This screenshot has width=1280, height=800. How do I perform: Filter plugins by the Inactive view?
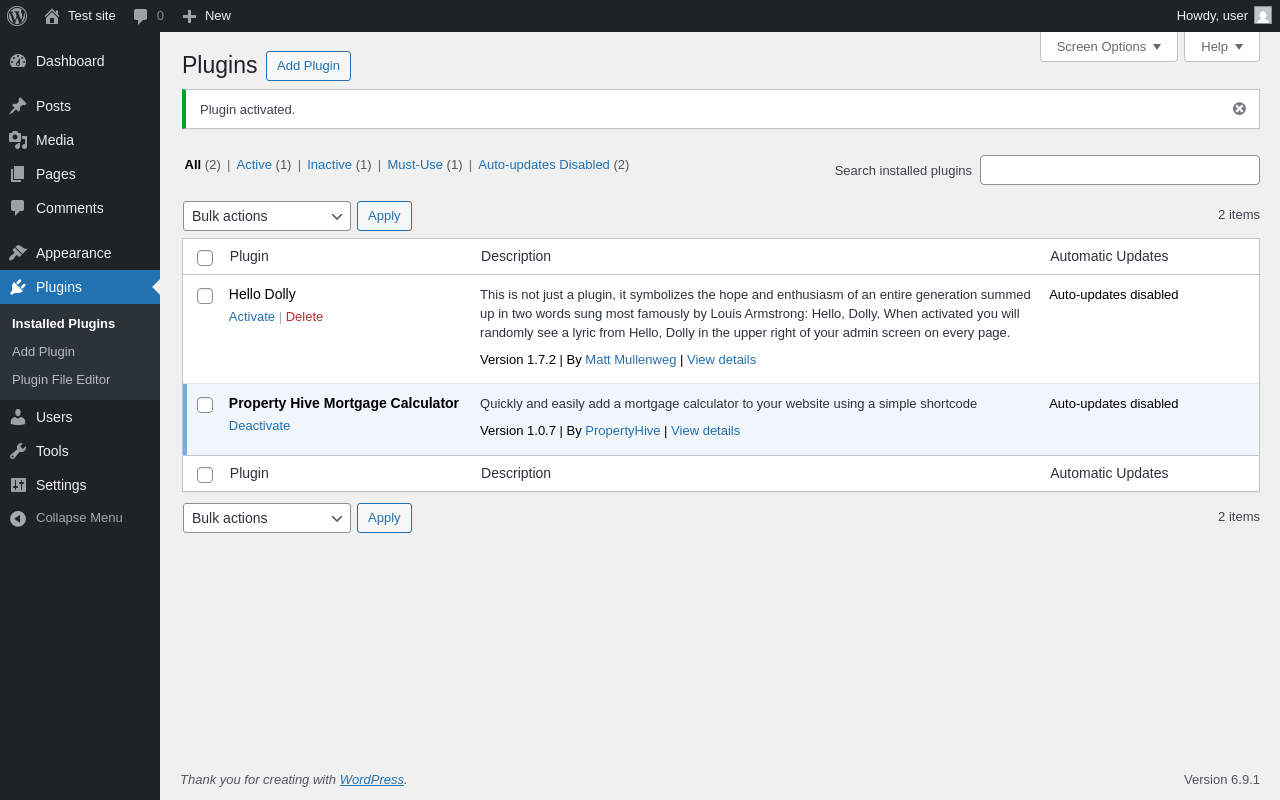[329, 165]
